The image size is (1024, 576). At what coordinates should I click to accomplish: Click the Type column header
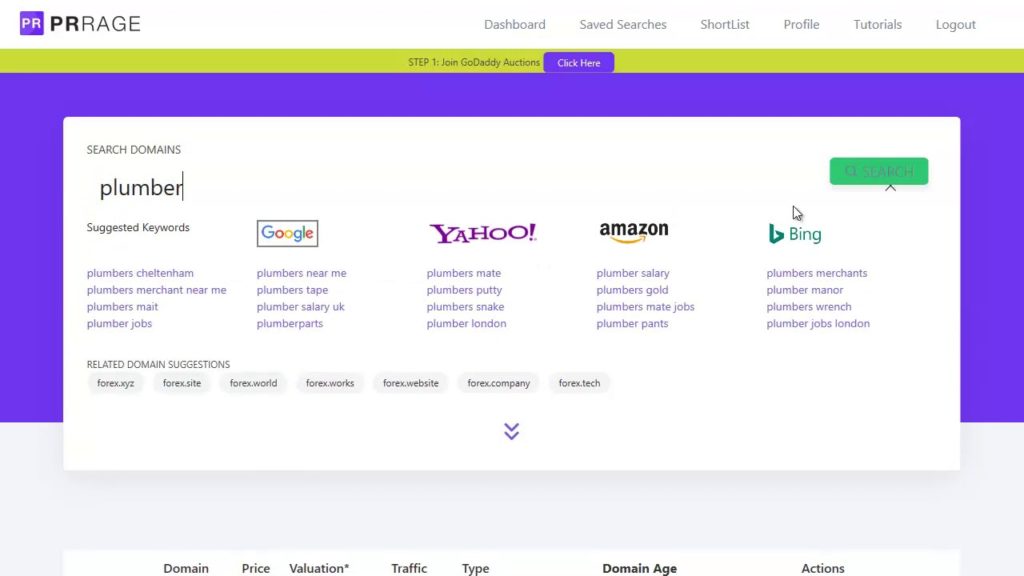pyautogui.click(x=475, y=568)
